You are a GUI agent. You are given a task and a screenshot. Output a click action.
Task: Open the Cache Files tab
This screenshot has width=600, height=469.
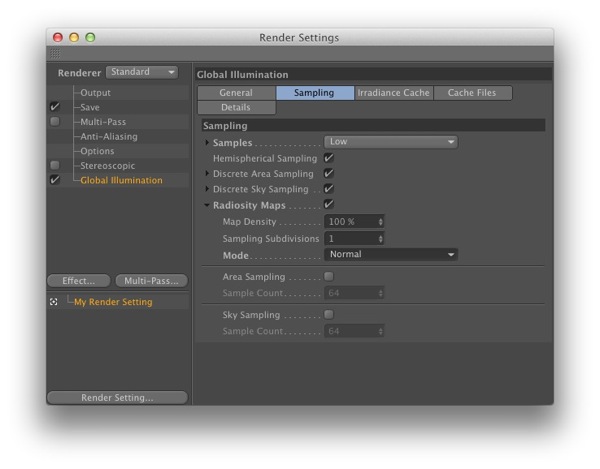tap(472, 93)
